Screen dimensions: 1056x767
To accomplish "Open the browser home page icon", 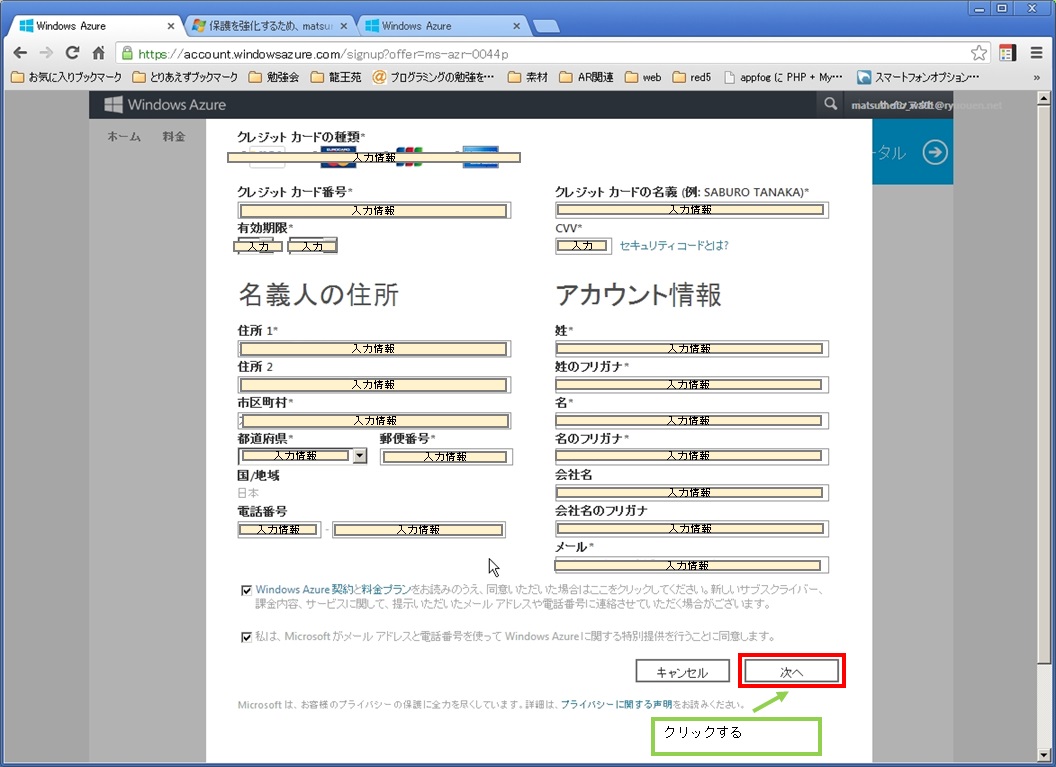I will click(x=98, y=53).
